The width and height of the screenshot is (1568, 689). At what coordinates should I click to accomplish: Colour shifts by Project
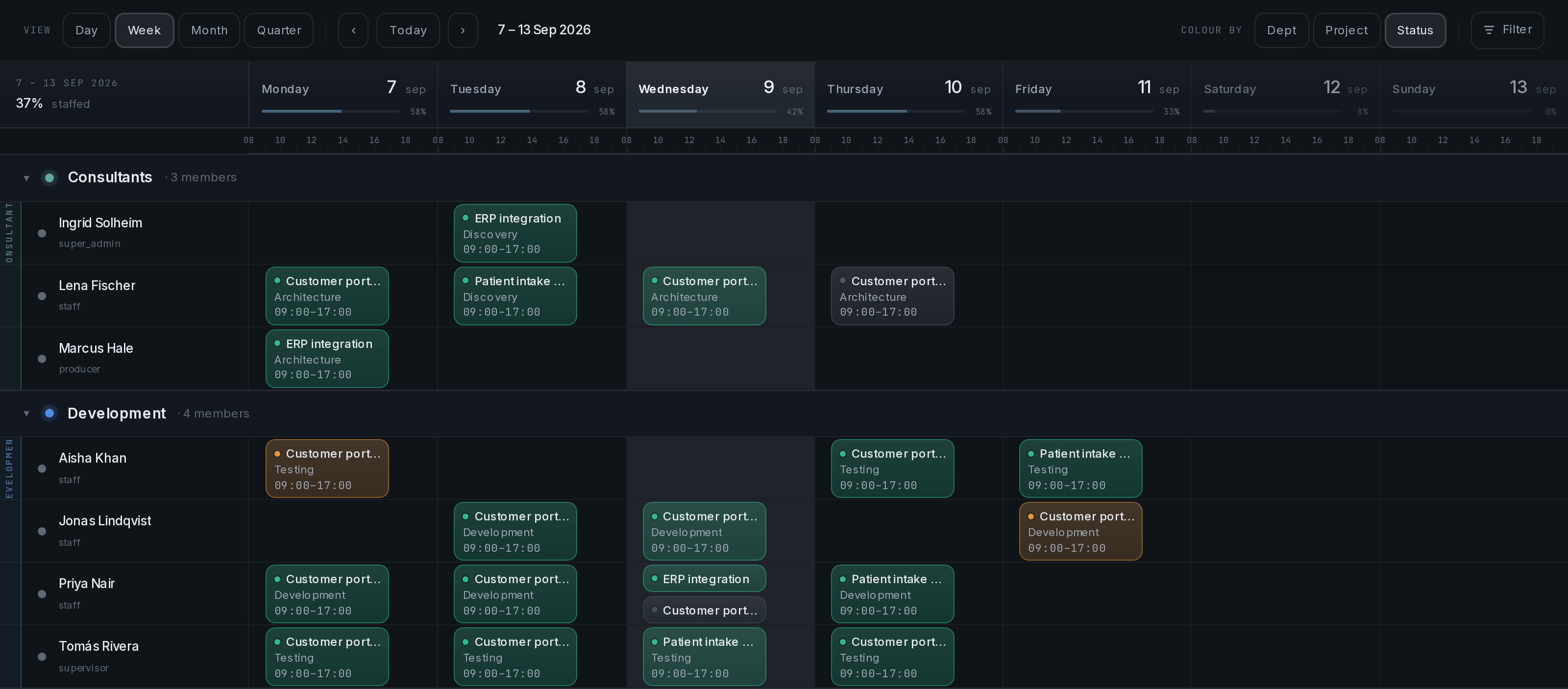1347,30
